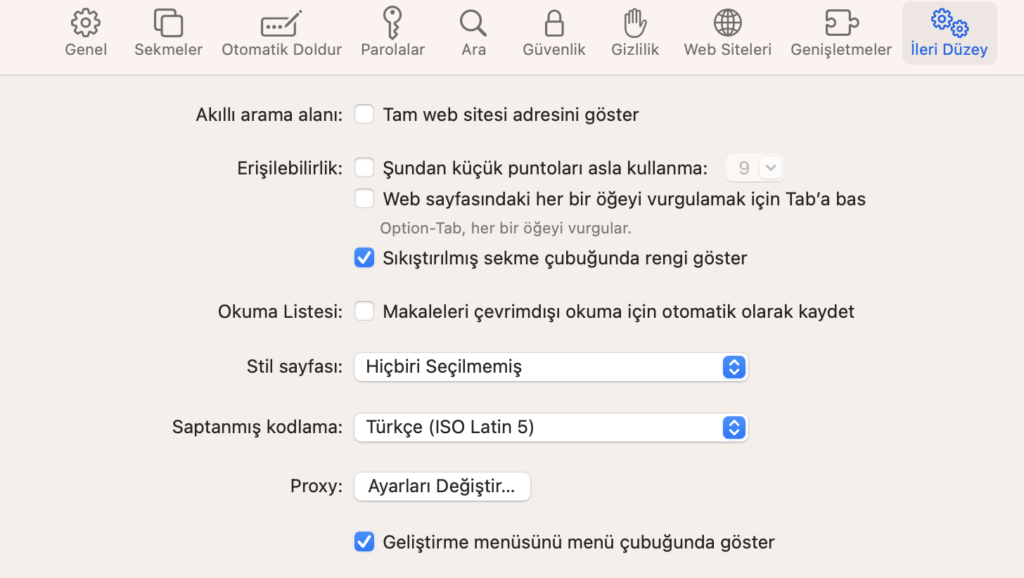The image size is (1024, 578).
Task: Open the Parolalar key icon
Action: pyautogui.click(x=393, y=30)
